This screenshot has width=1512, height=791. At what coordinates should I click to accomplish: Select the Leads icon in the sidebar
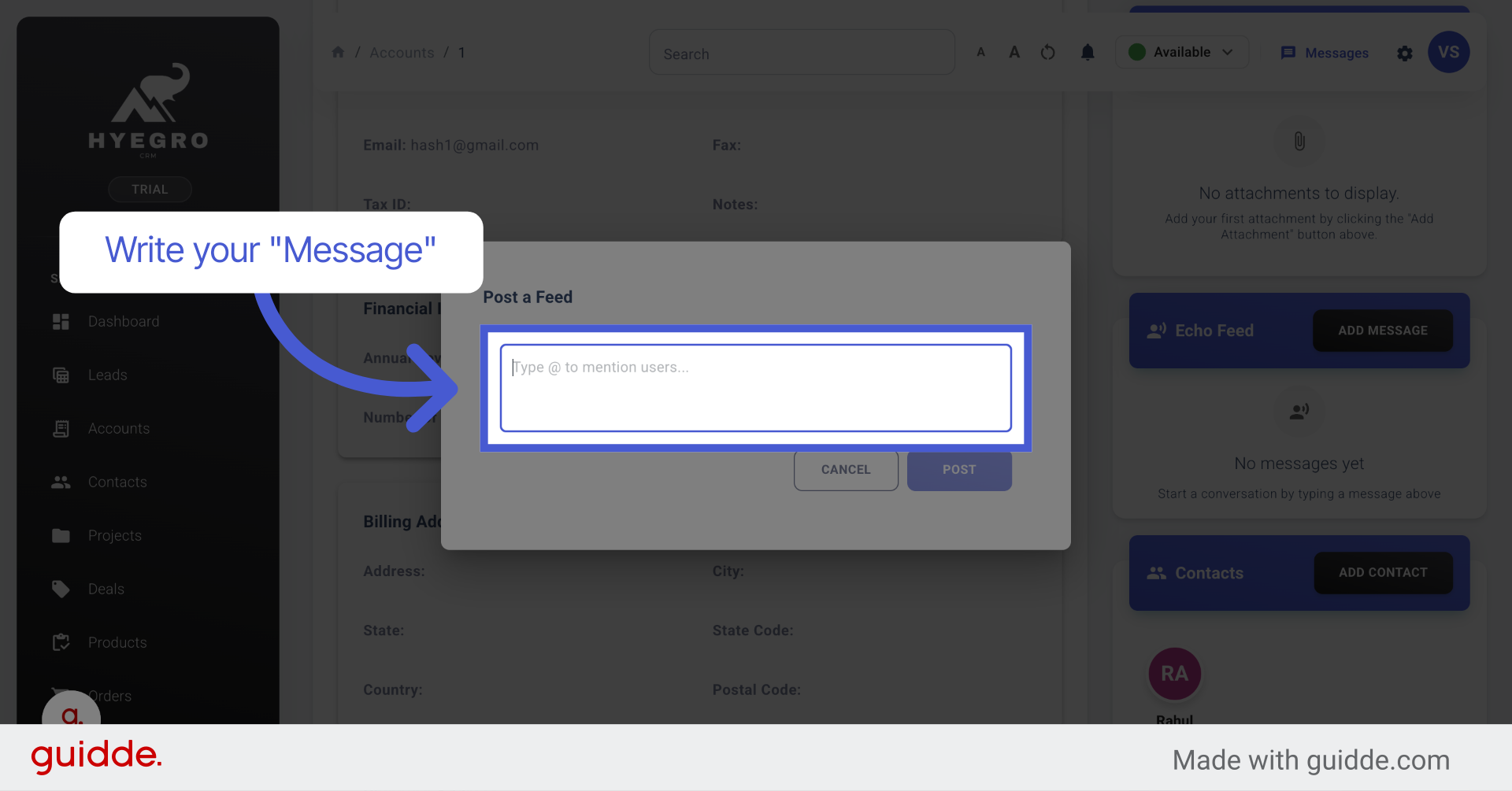(61, 375)
